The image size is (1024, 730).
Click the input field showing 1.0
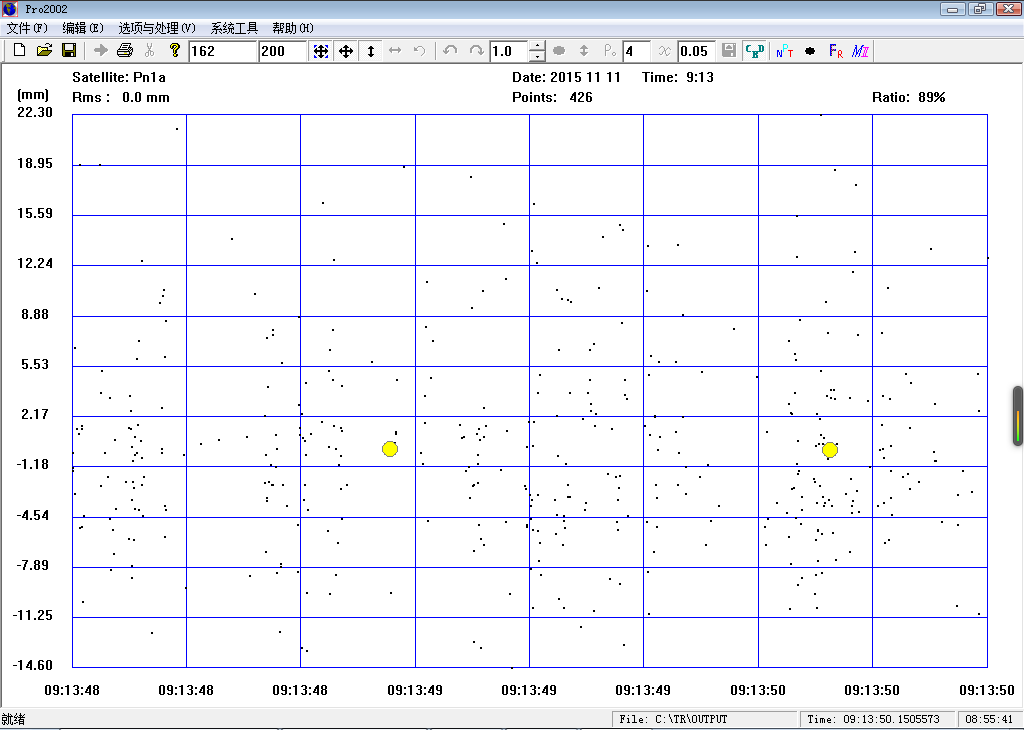tap(509, 51)
